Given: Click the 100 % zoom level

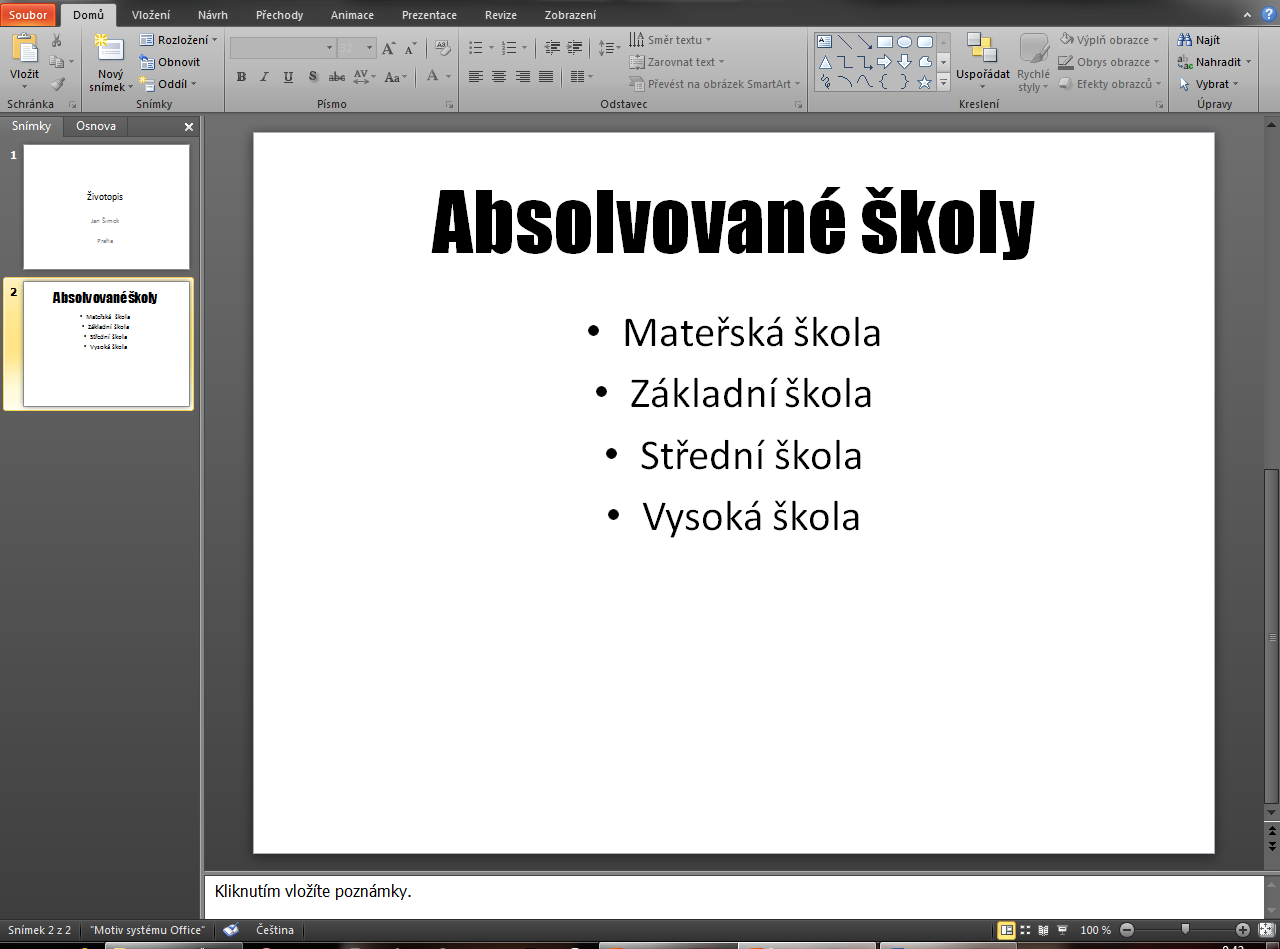Looking at the screenshot, I should click(x=1096, y=930).
